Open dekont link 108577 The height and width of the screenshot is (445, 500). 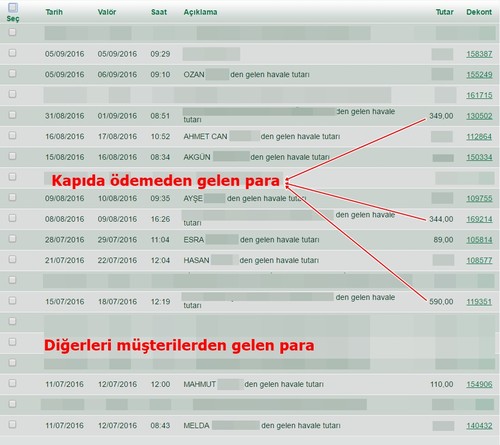click(x=479, y=260)
